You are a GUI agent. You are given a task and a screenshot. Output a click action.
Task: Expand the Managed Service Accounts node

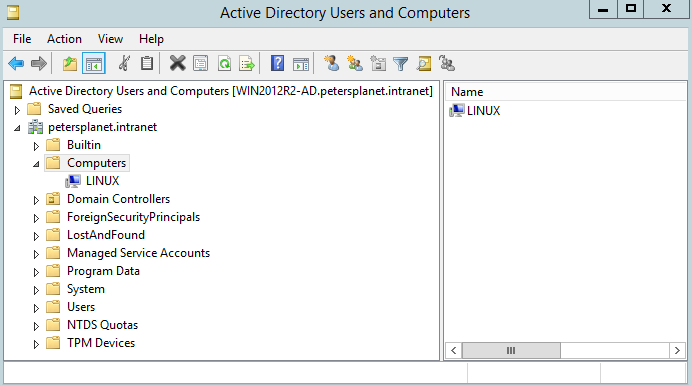tap(36, 255)
